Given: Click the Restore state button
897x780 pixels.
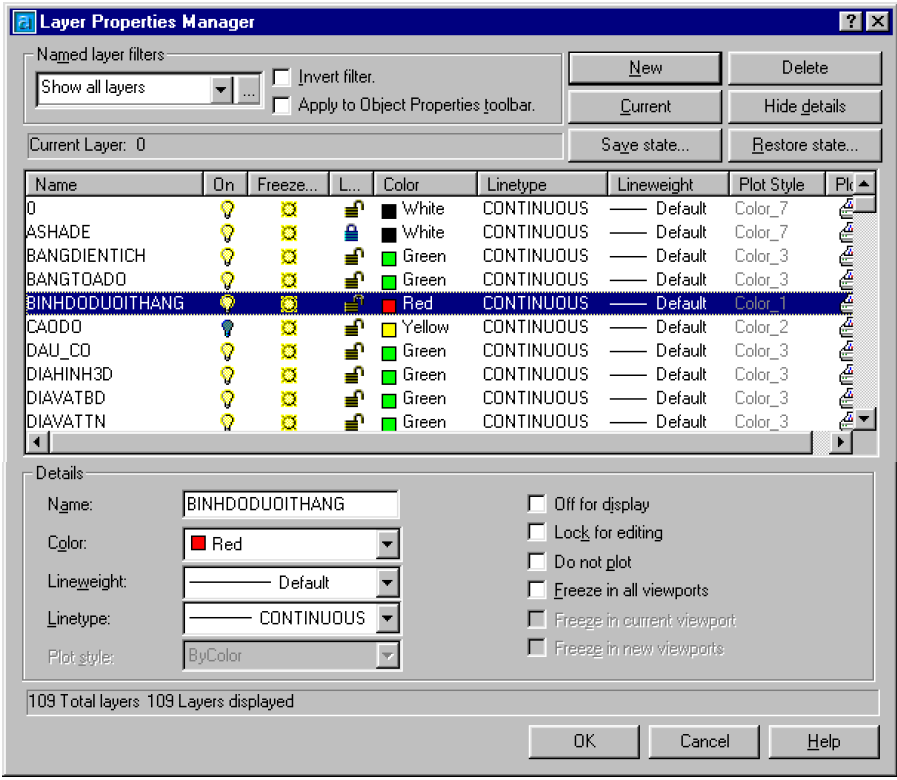Looking at the screenshot, I should tap(804, 145).
